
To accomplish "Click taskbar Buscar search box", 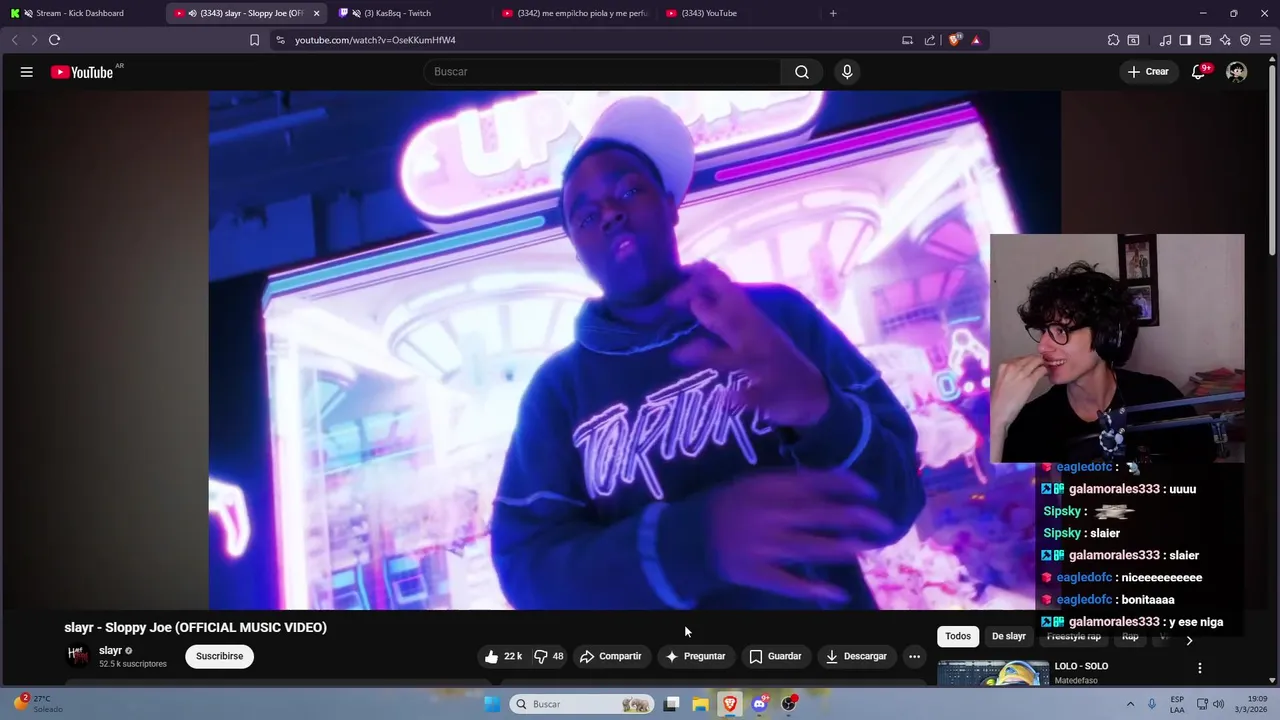I will click(583, 704).
